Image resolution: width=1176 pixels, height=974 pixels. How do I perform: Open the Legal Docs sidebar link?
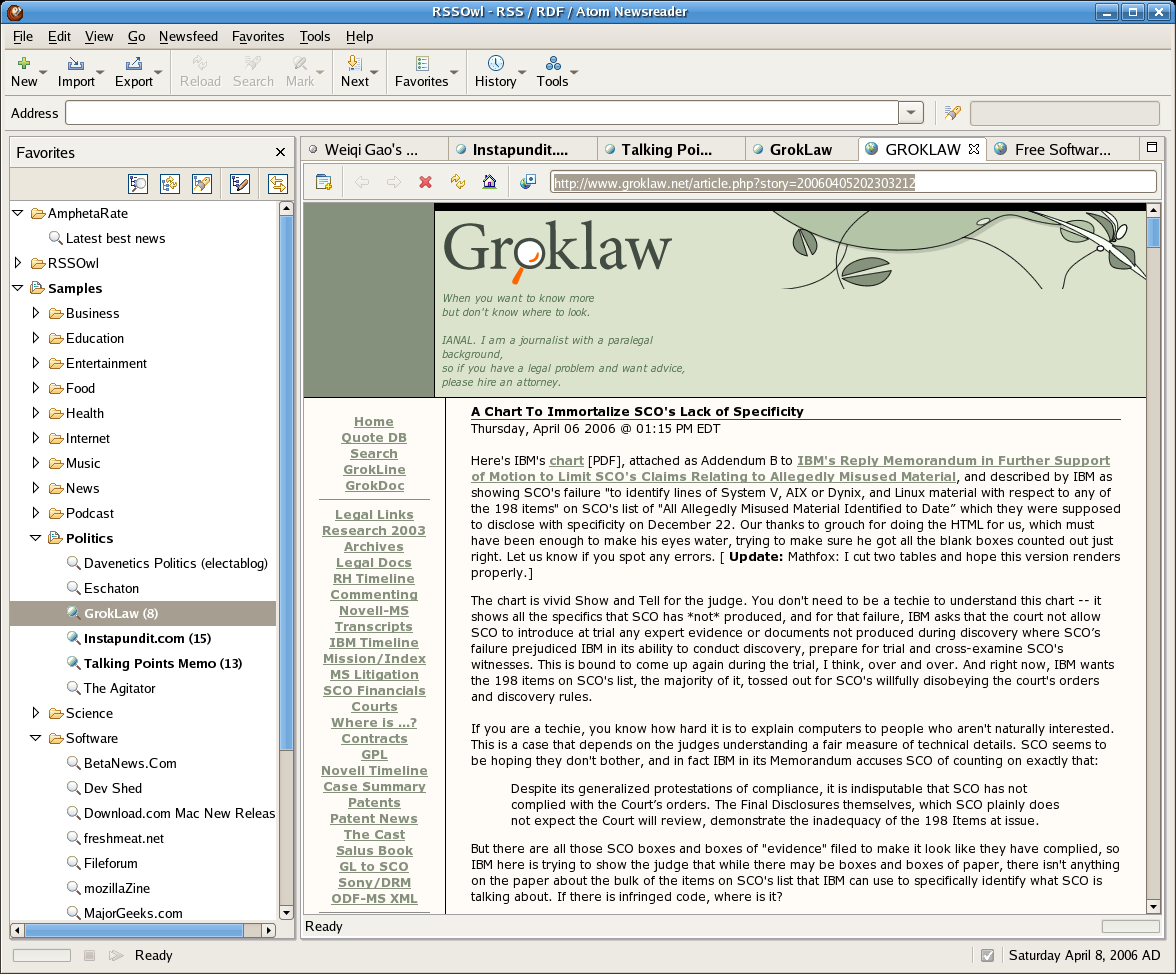(374, 563)
